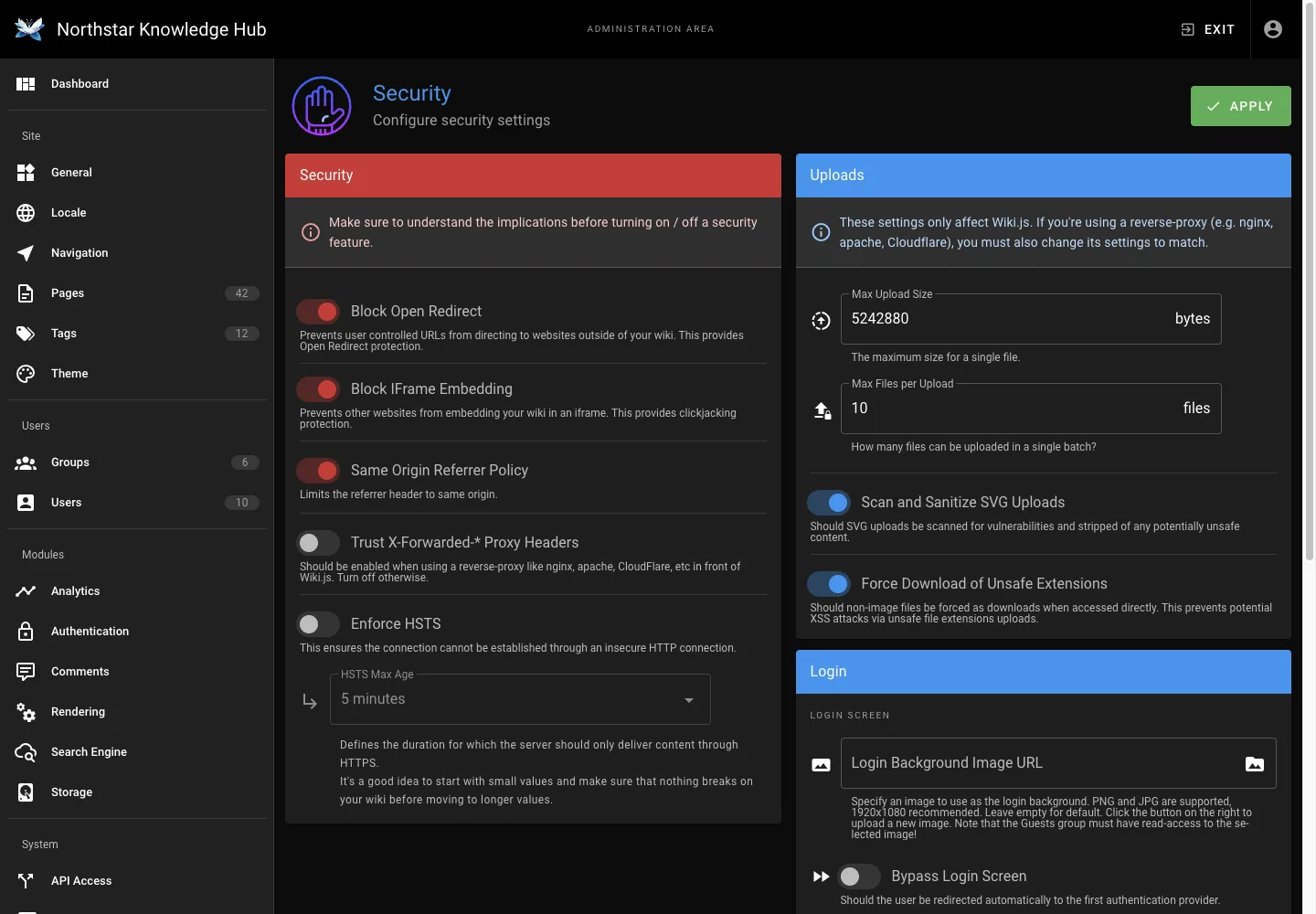Open the Groups sidebar link
This screenshot has width=1316, height=914.
[137, 462]
